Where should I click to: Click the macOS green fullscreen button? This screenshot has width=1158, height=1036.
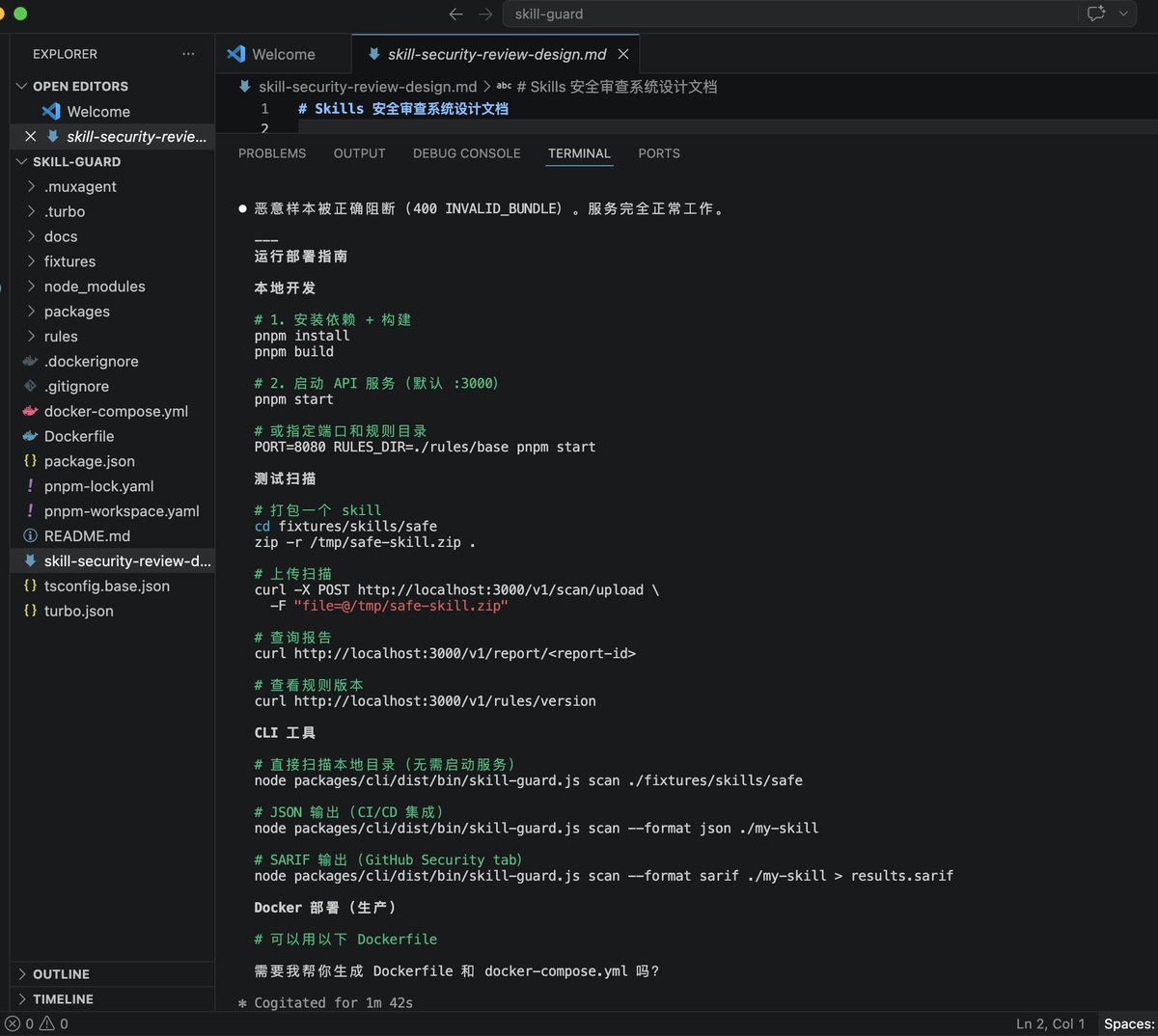click(x=20, y=14)
